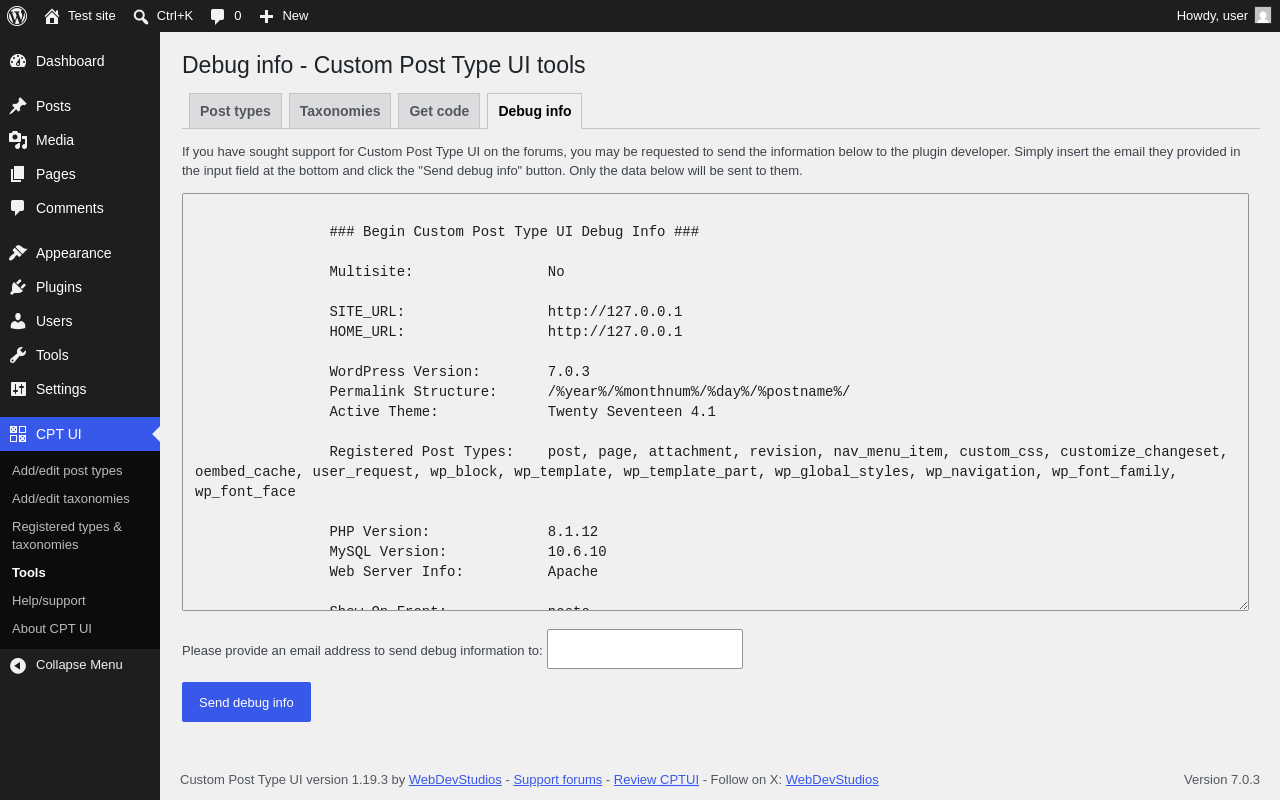This screenshot has height=800, width=1280.
Task: Open the Settings menu label
Action: tap(61, 389)
